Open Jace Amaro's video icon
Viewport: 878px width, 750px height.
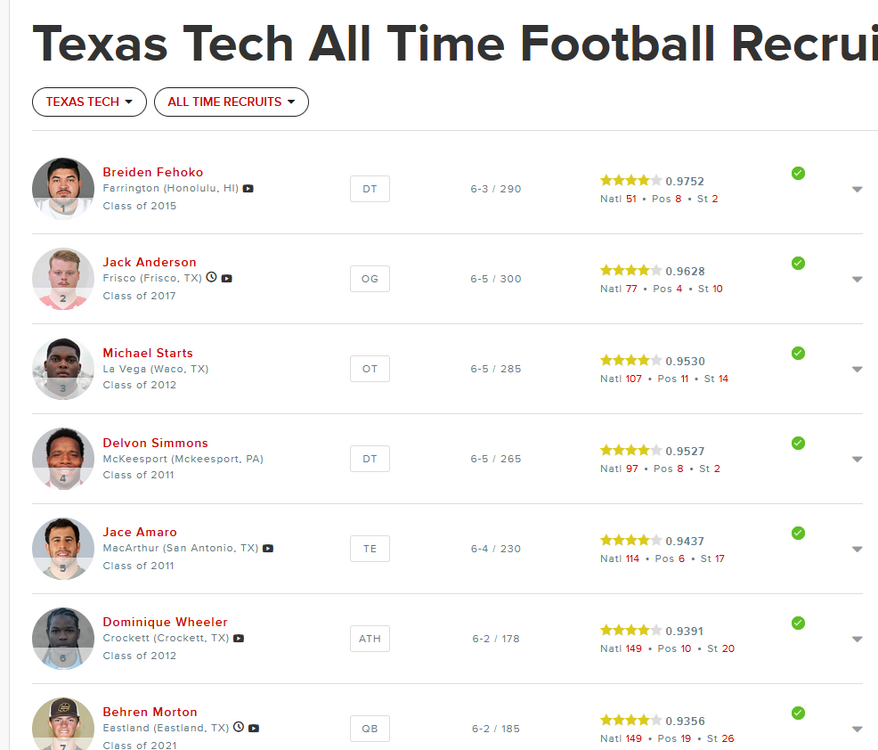(x=268, y=548)
